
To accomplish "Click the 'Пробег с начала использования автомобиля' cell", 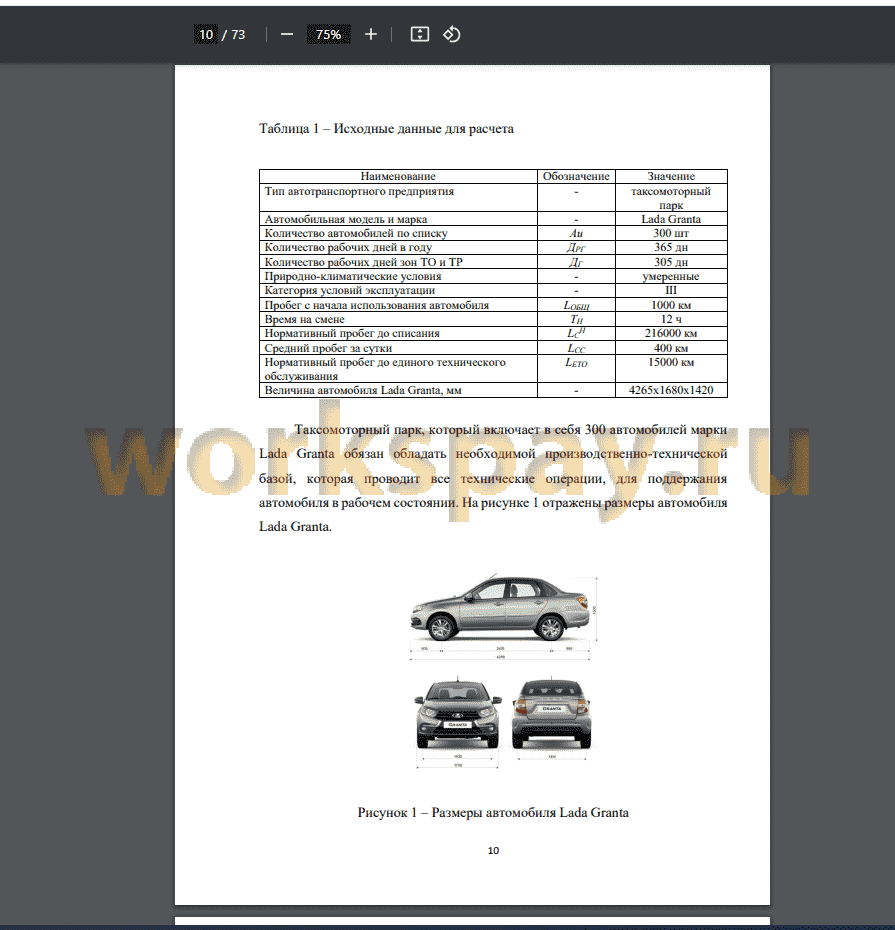I will (x=398, y=305).
